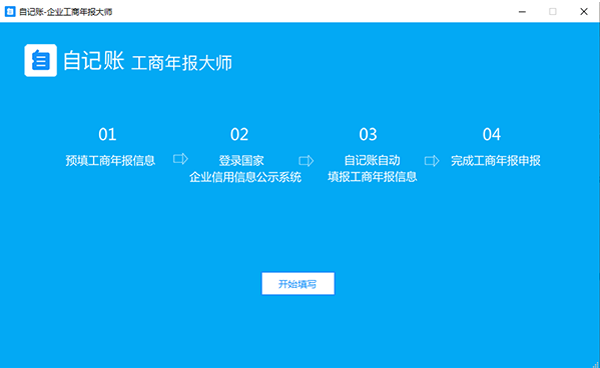
Task: Click step number 03
Action: coord(368,134)
